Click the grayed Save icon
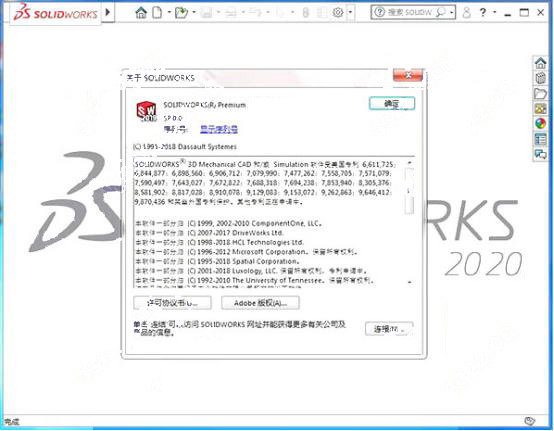554x431 pixels. tap(206, 13)
